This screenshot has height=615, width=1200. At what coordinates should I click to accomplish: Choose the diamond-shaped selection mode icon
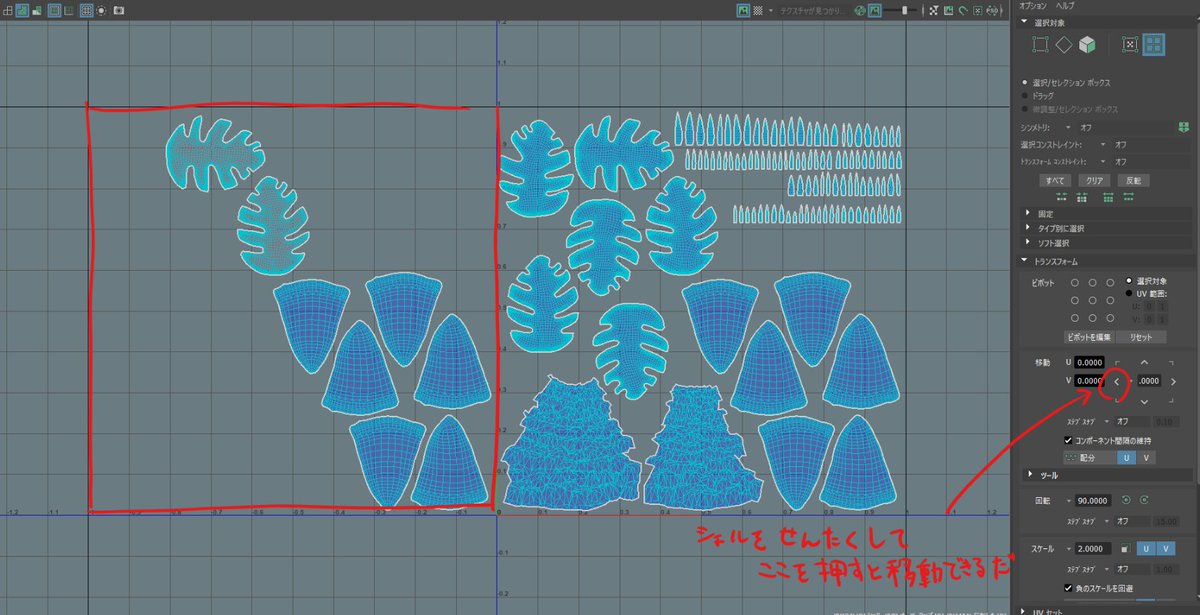(x=1063, y=44)
